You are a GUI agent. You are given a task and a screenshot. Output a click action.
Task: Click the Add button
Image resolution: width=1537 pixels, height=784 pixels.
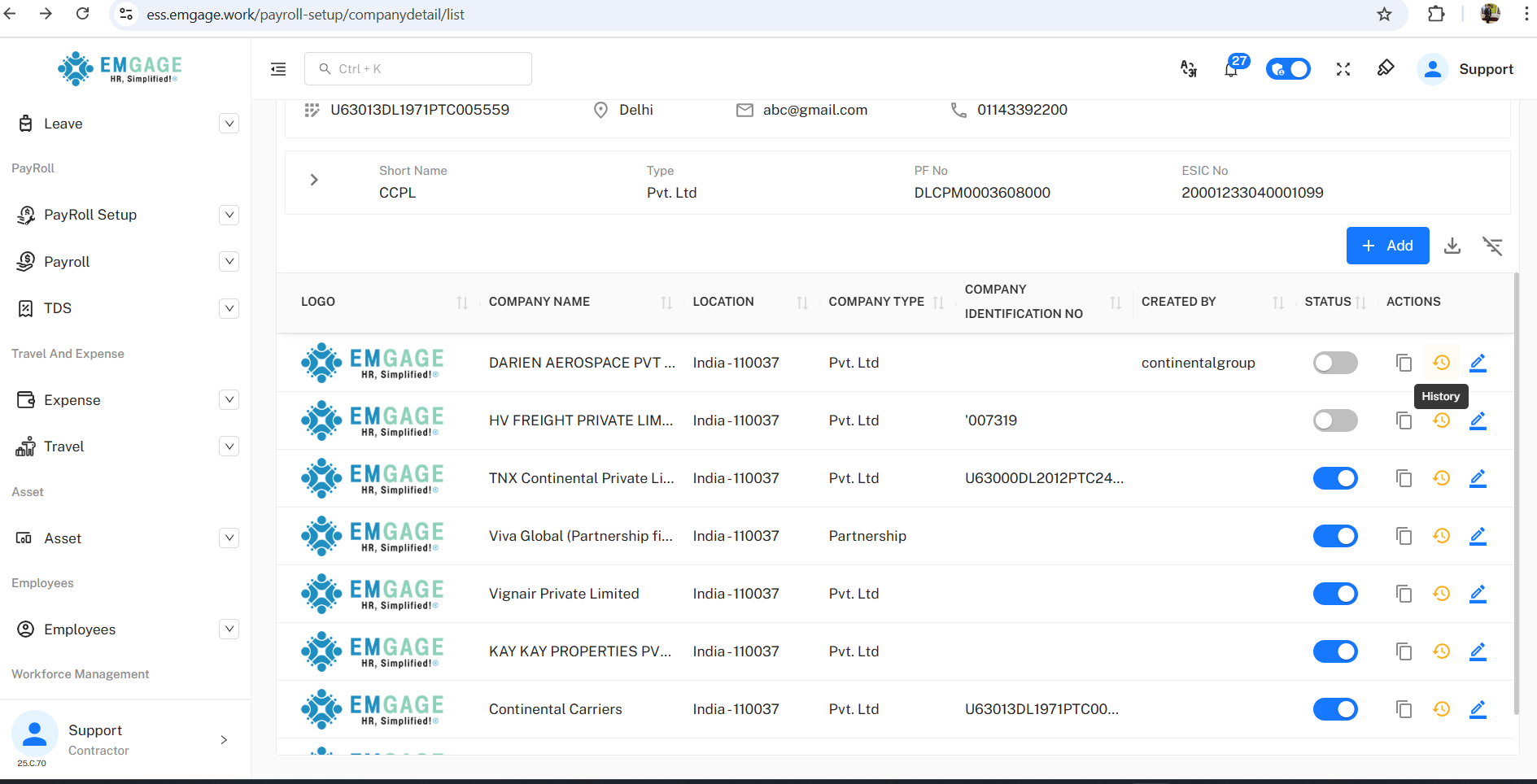(1387, 246)
